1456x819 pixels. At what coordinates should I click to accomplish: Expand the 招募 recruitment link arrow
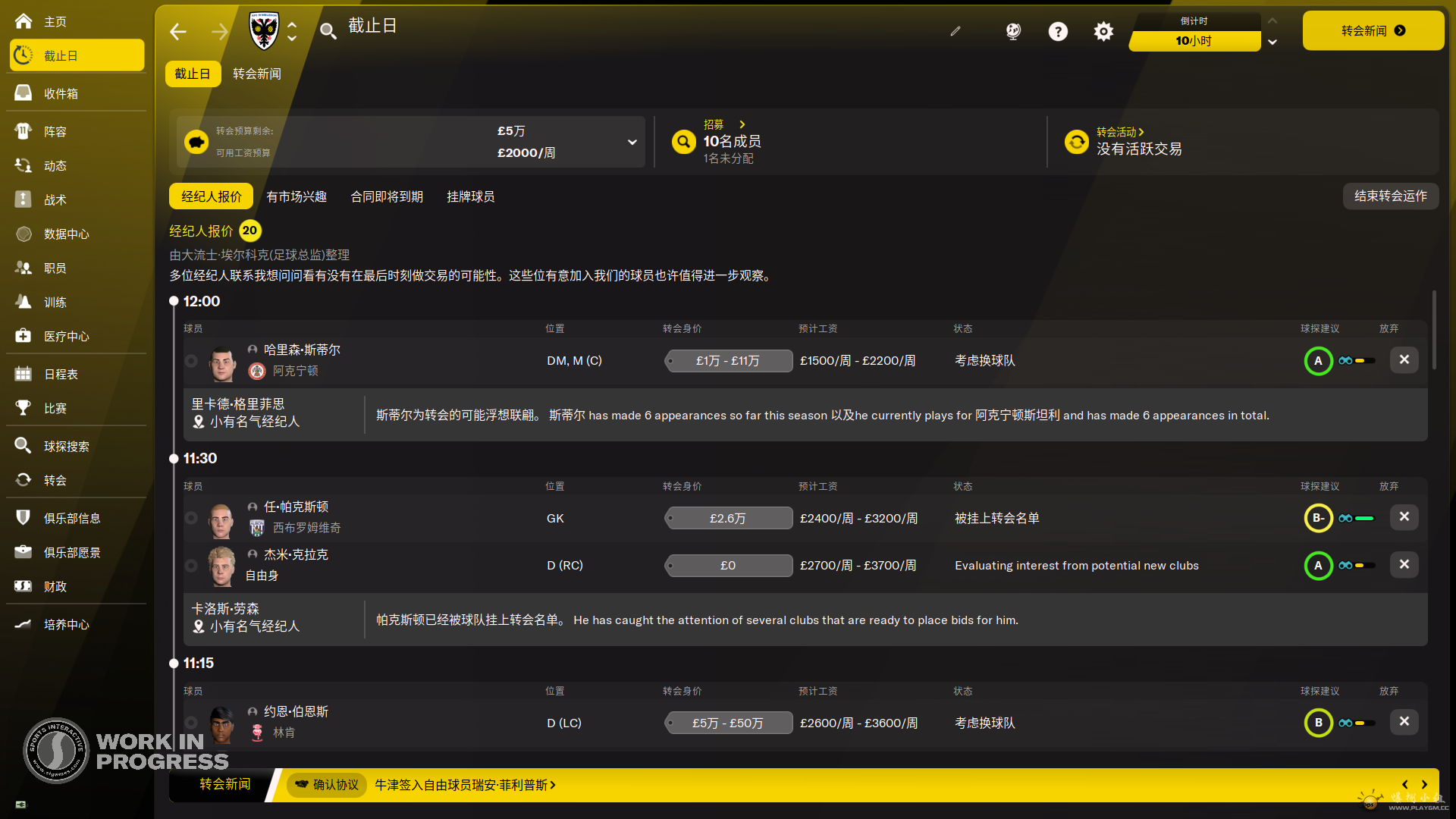[742, 124]
